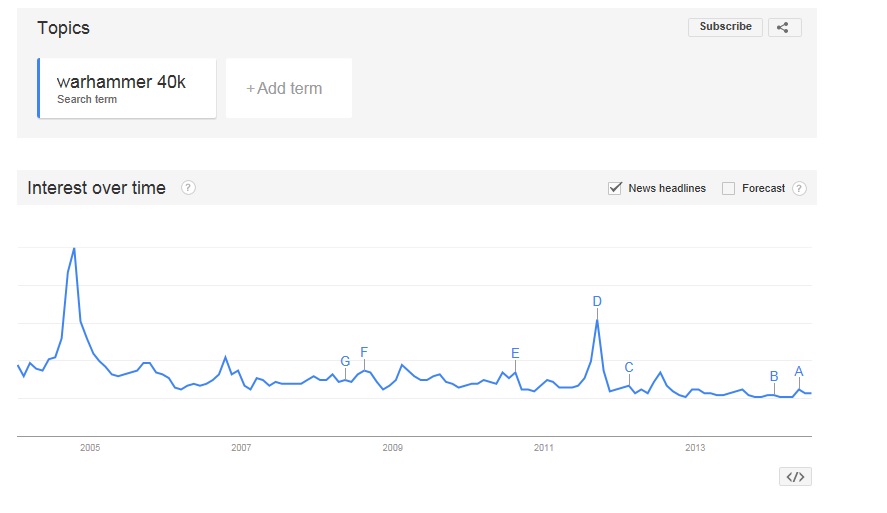Click news headline marker C
Screen dimensions: 887x513
tap(628, 368)
